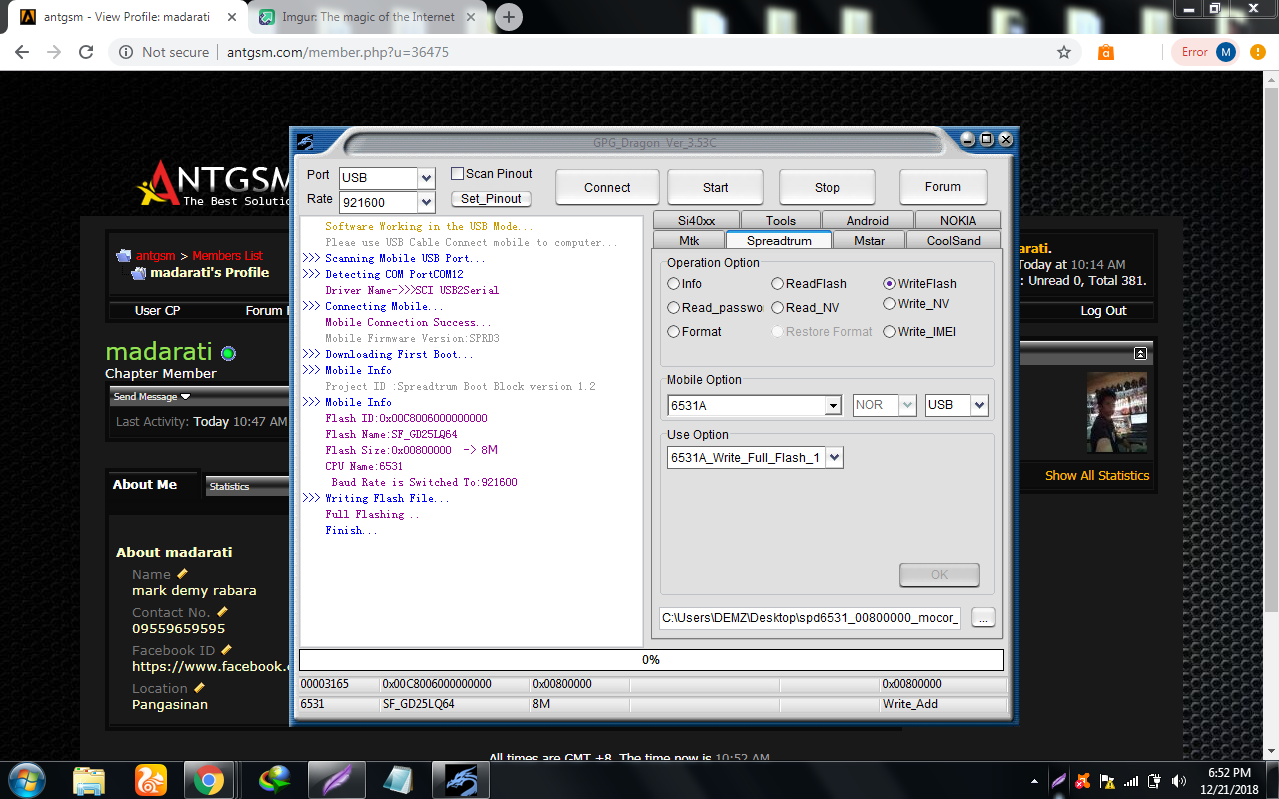
Task: Open Windows Explorer from the taskbar
Action: 89,780
